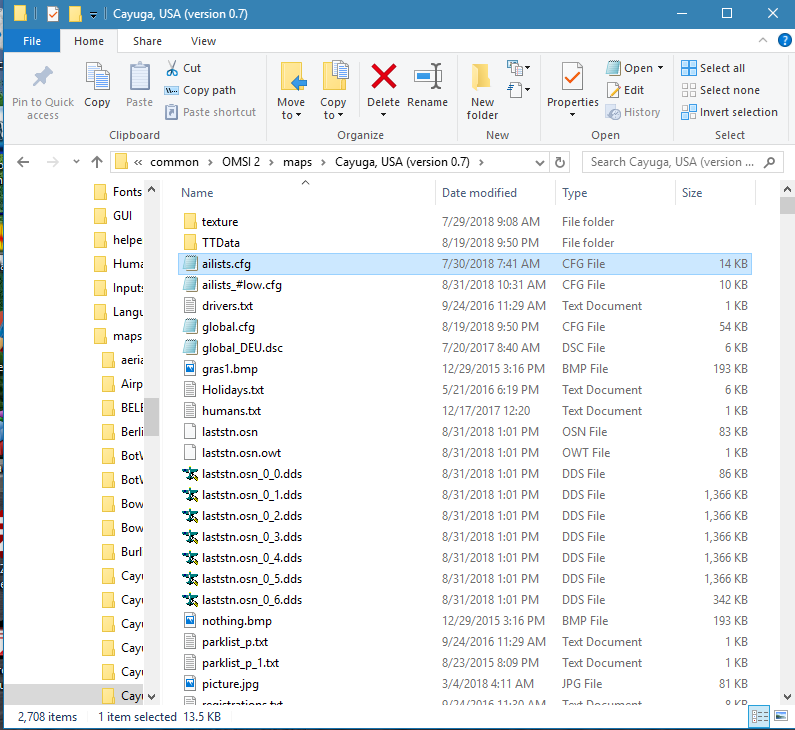Screen dimensions: 795x730
Task: Click the Copy icon in Clipboard group
Action: point(97,78)
